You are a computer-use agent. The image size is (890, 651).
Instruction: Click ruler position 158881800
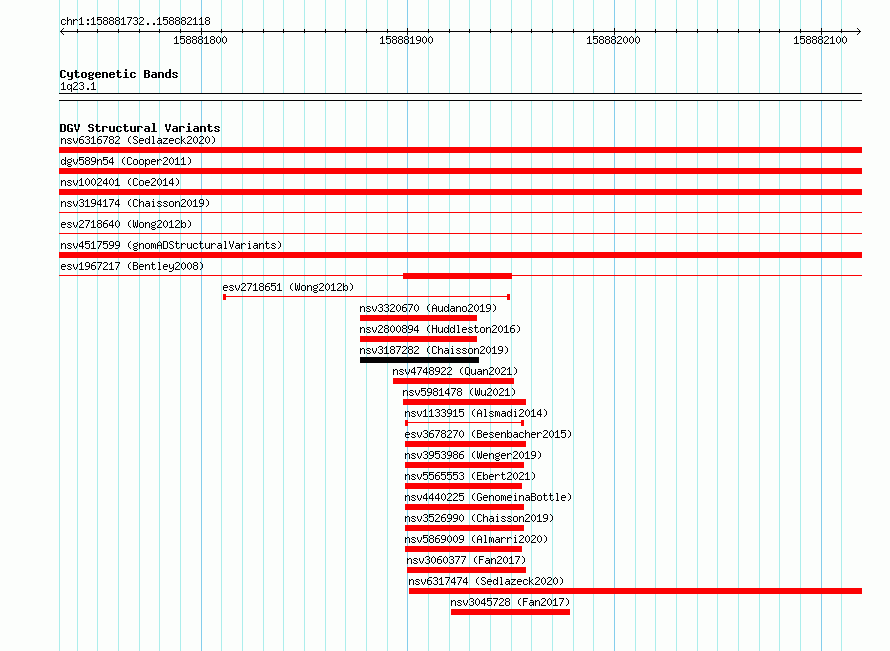point(200,40)
